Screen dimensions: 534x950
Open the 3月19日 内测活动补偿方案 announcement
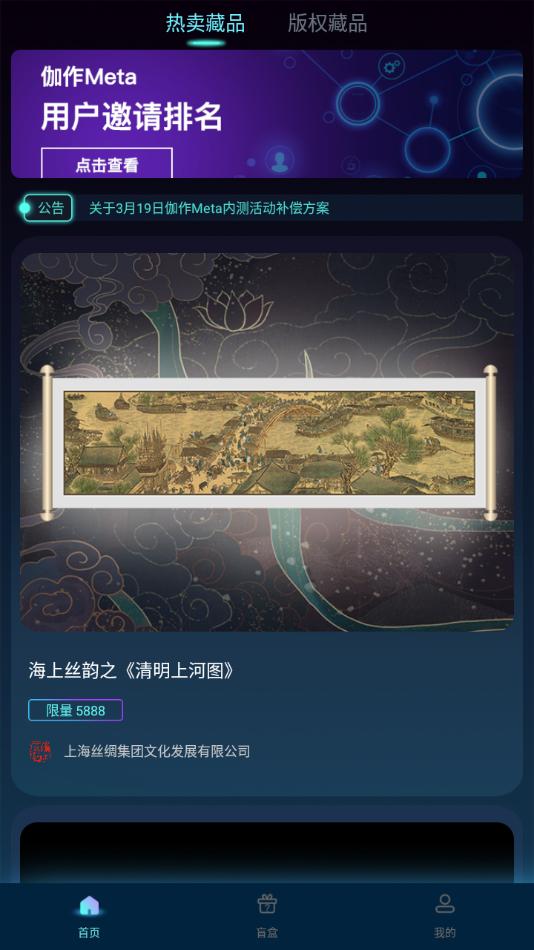click(209, 208)
